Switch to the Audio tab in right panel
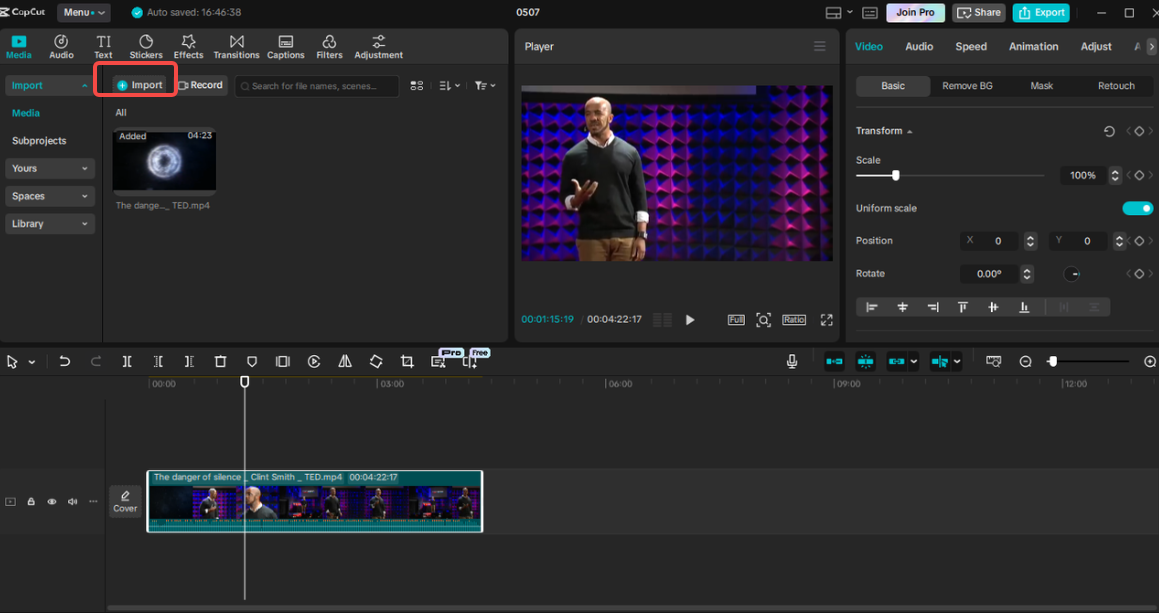The height and width of the screenshot is (613, 1159). pyautogui.click(x=918, y=46)
